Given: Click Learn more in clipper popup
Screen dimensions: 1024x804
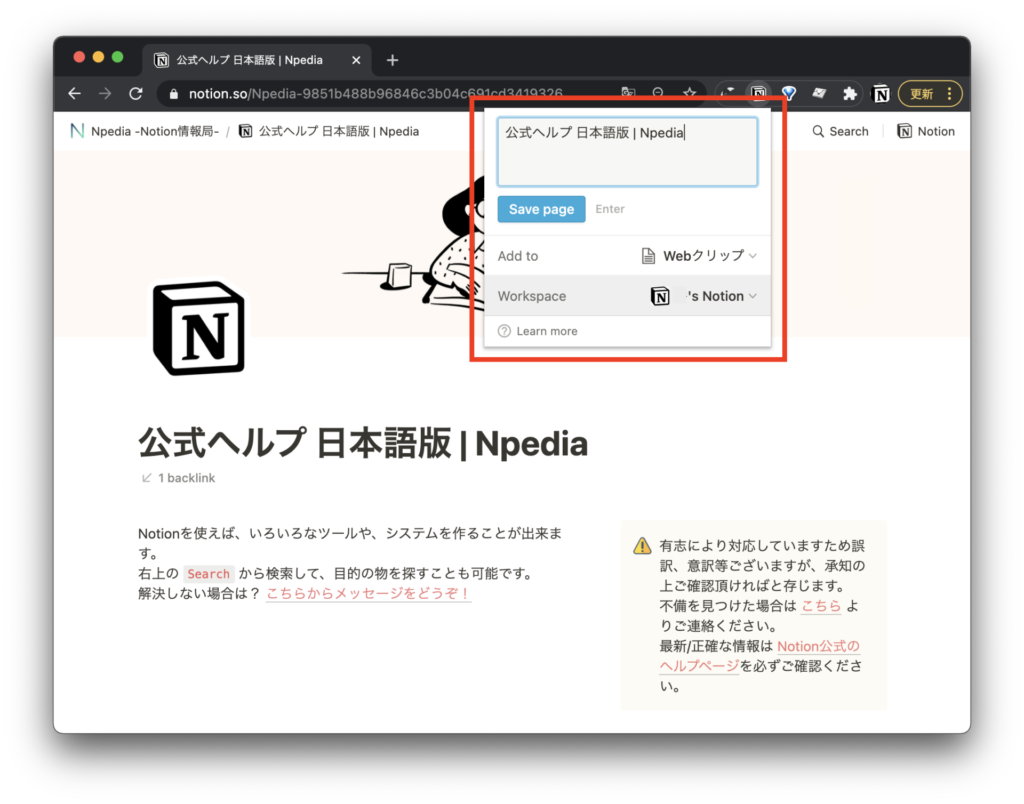Looking at the screenshot, I should tap(538, 331).
